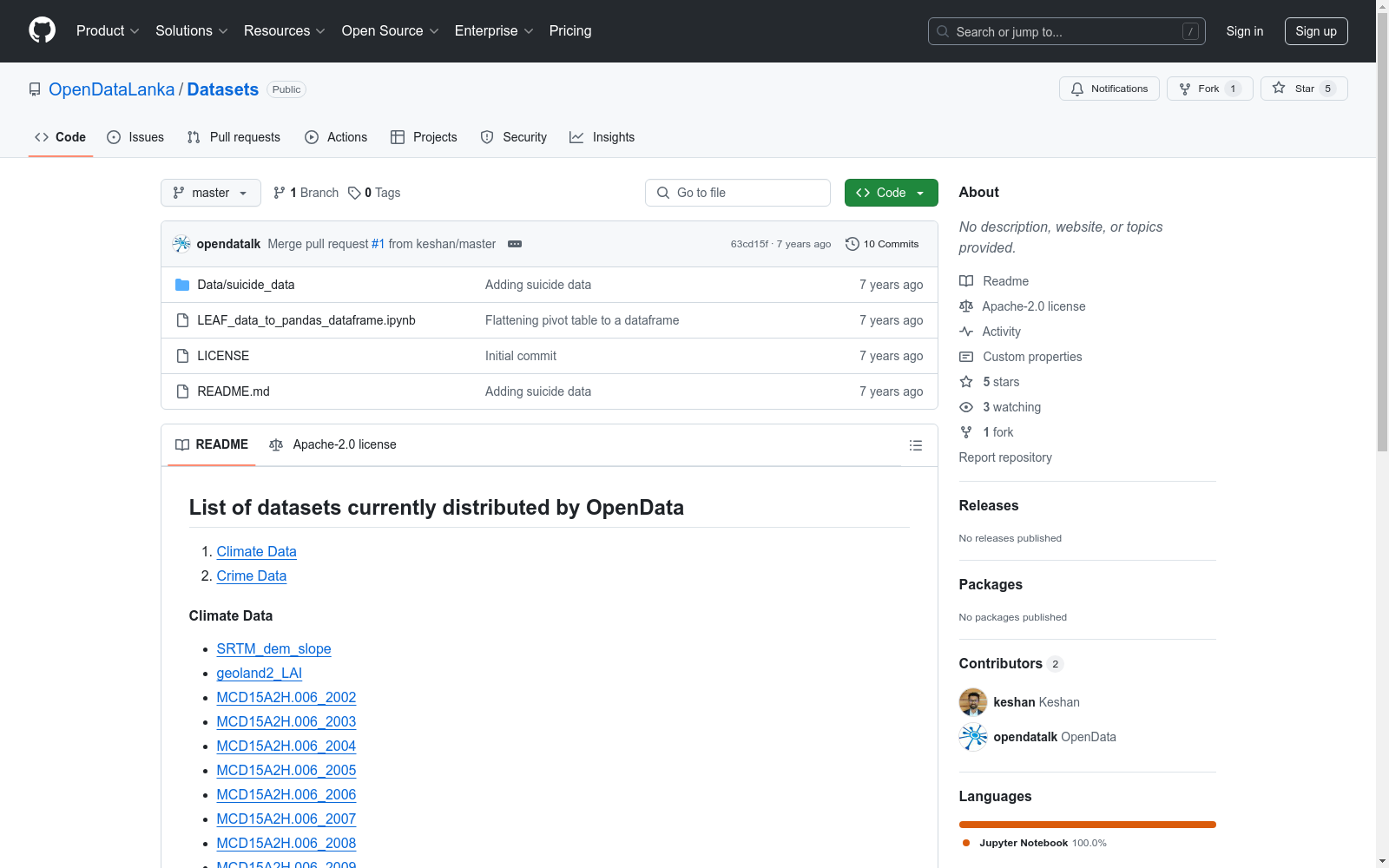The height and width of the screenshot is (868, 1389).
Task: Open opendatalk's contributor avatar
Action: pos(973,737)
